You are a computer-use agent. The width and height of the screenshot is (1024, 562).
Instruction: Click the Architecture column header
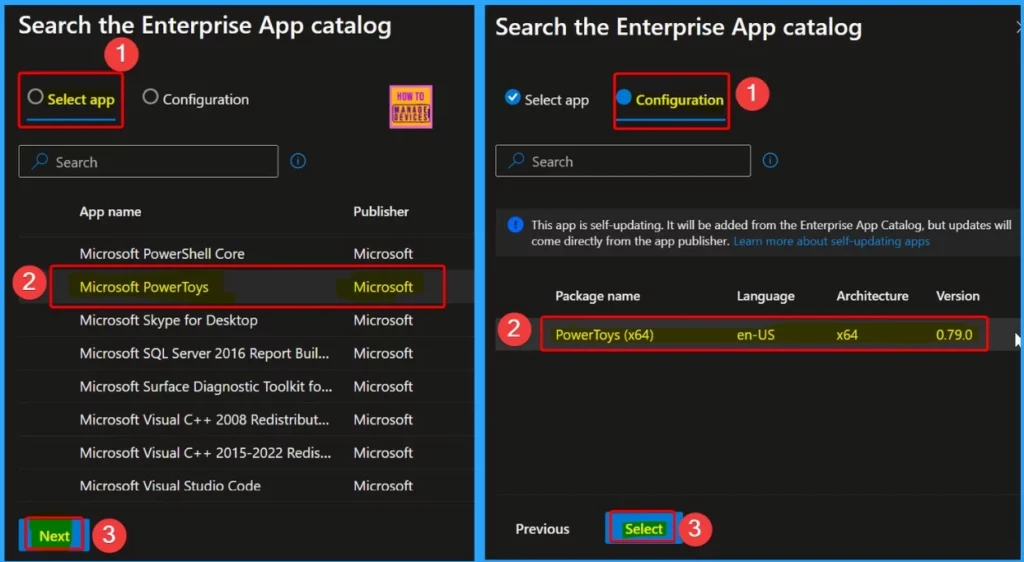pos(872,296)
